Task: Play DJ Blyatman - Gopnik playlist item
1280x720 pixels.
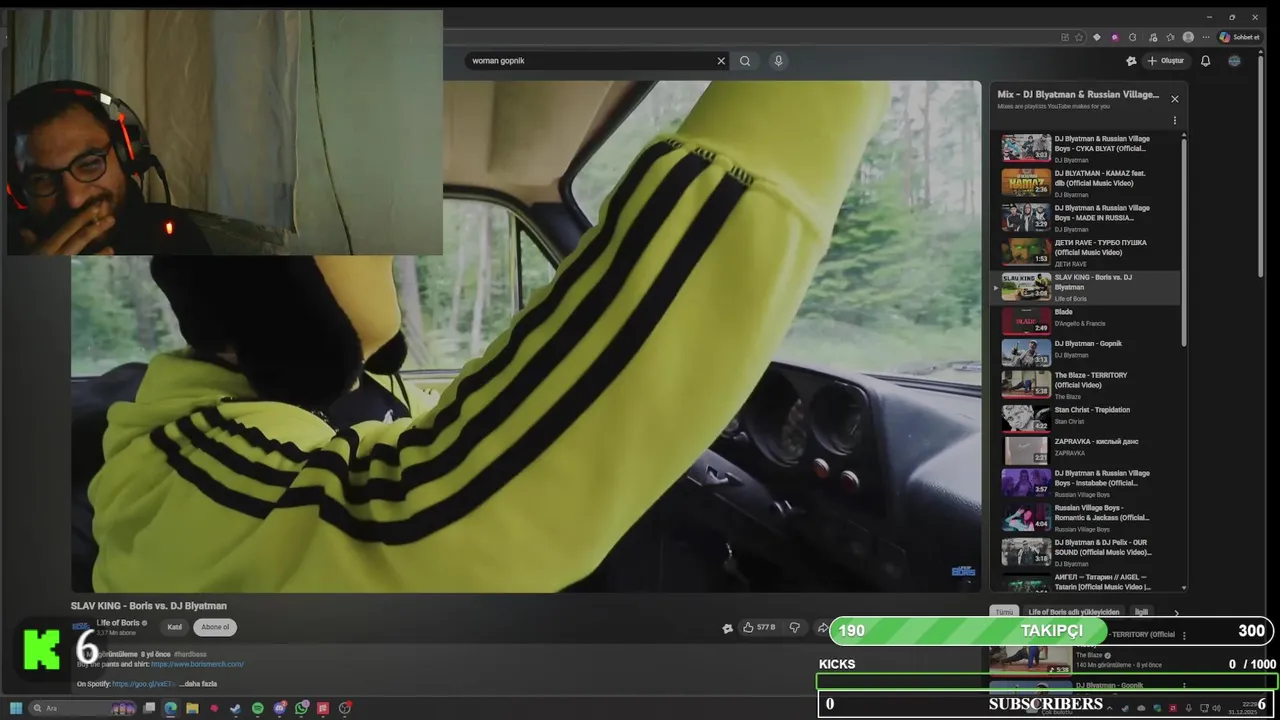Action: [1086, 353]
